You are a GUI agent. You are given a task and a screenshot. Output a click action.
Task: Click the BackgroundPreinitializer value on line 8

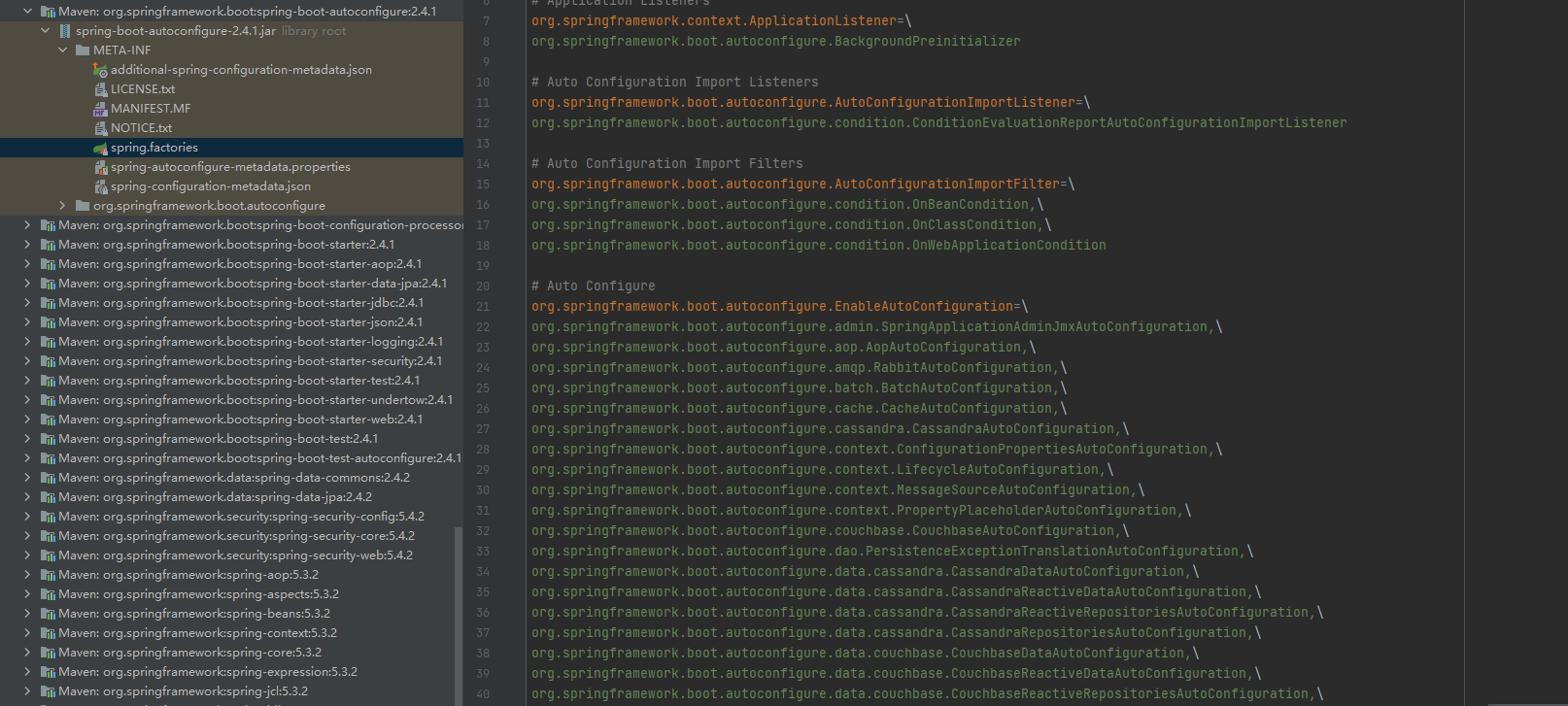[x=775, y=42]
